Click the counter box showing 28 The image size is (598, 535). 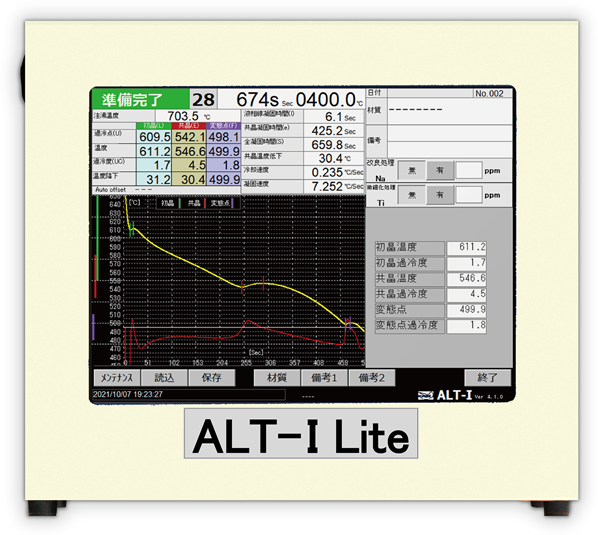tap(204, 100)
